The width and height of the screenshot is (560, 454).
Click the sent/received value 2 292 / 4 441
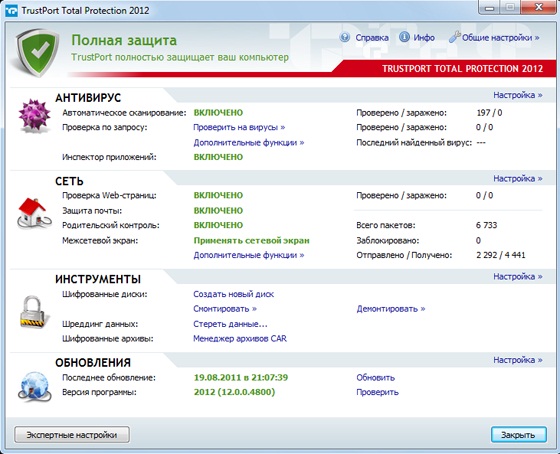(500, 255)
